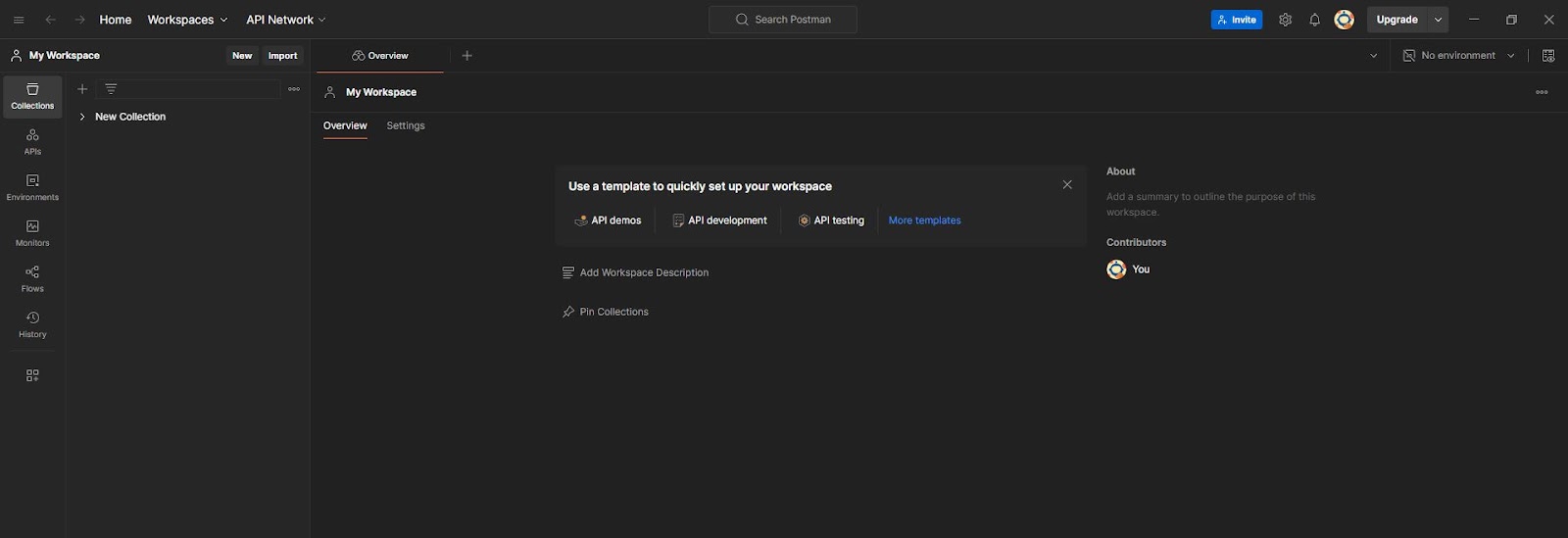
Task: Expand the API Network dropdown
Action: [286, 20]
